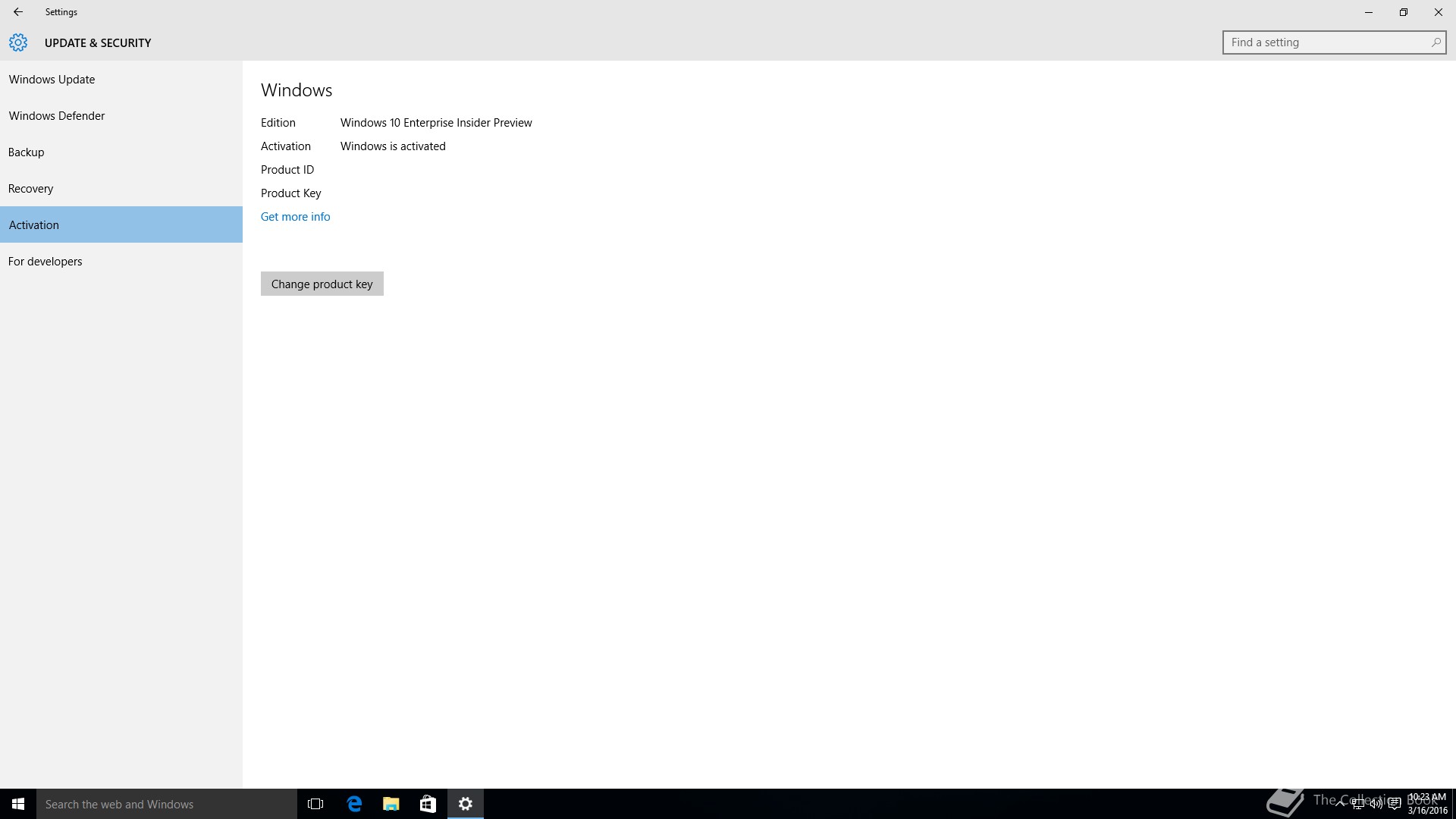Click 'Windows 10 Enterprise Insider Preview' text

point(436,123)
